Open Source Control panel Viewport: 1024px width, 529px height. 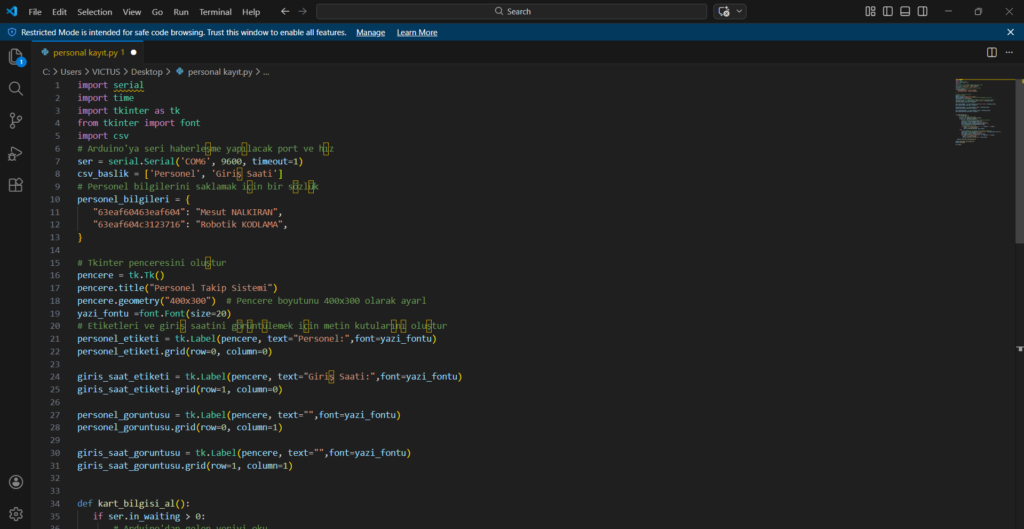(x=15, y=121)
